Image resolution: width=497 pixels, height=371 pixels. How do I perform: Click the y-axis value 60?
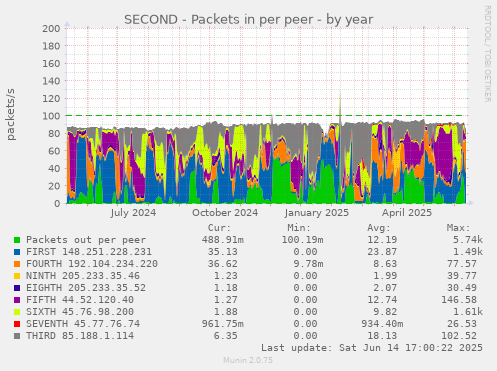(x=54, y=151)
